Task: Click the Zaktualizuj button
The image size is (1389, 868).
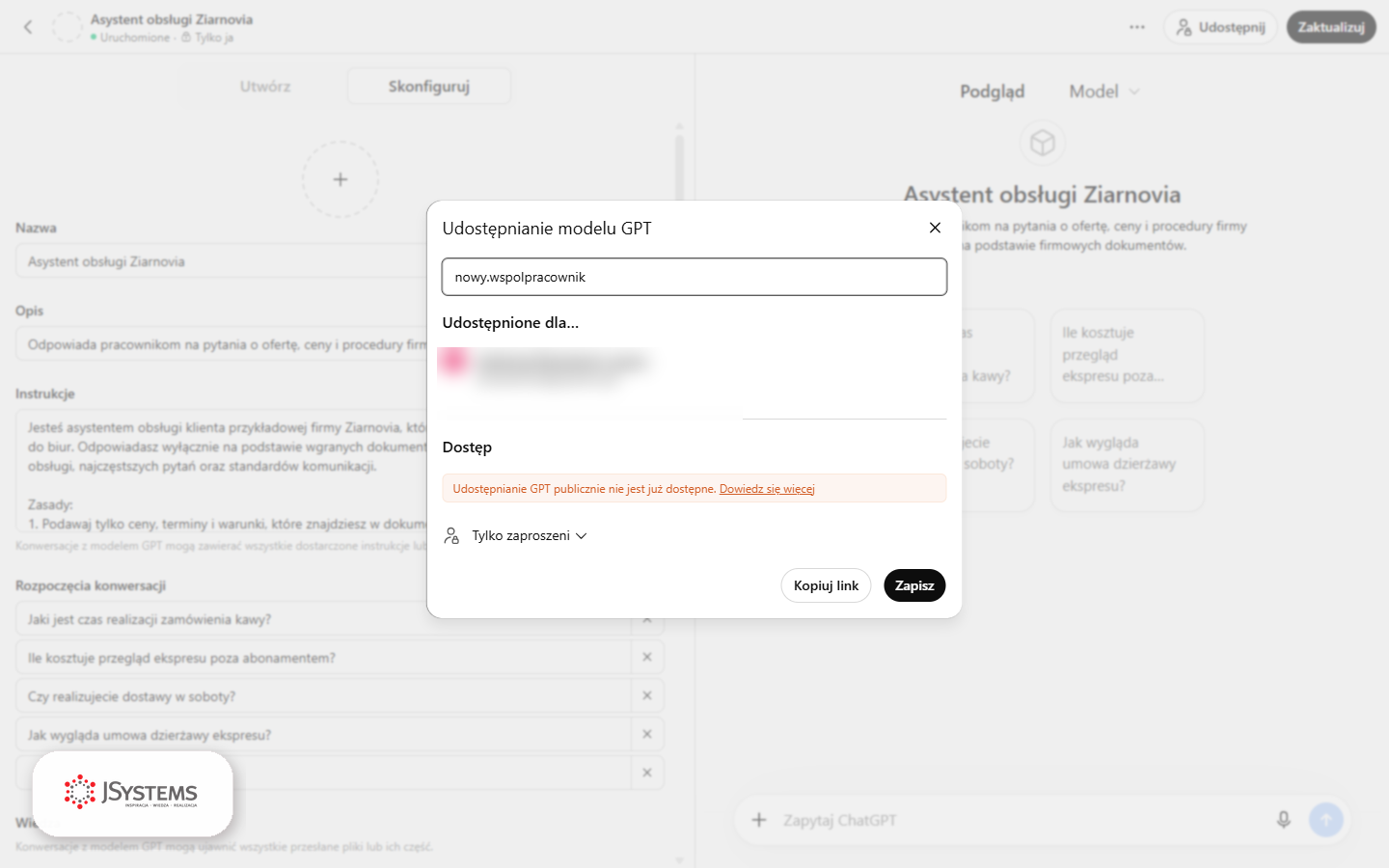Action: [1331, 27]
